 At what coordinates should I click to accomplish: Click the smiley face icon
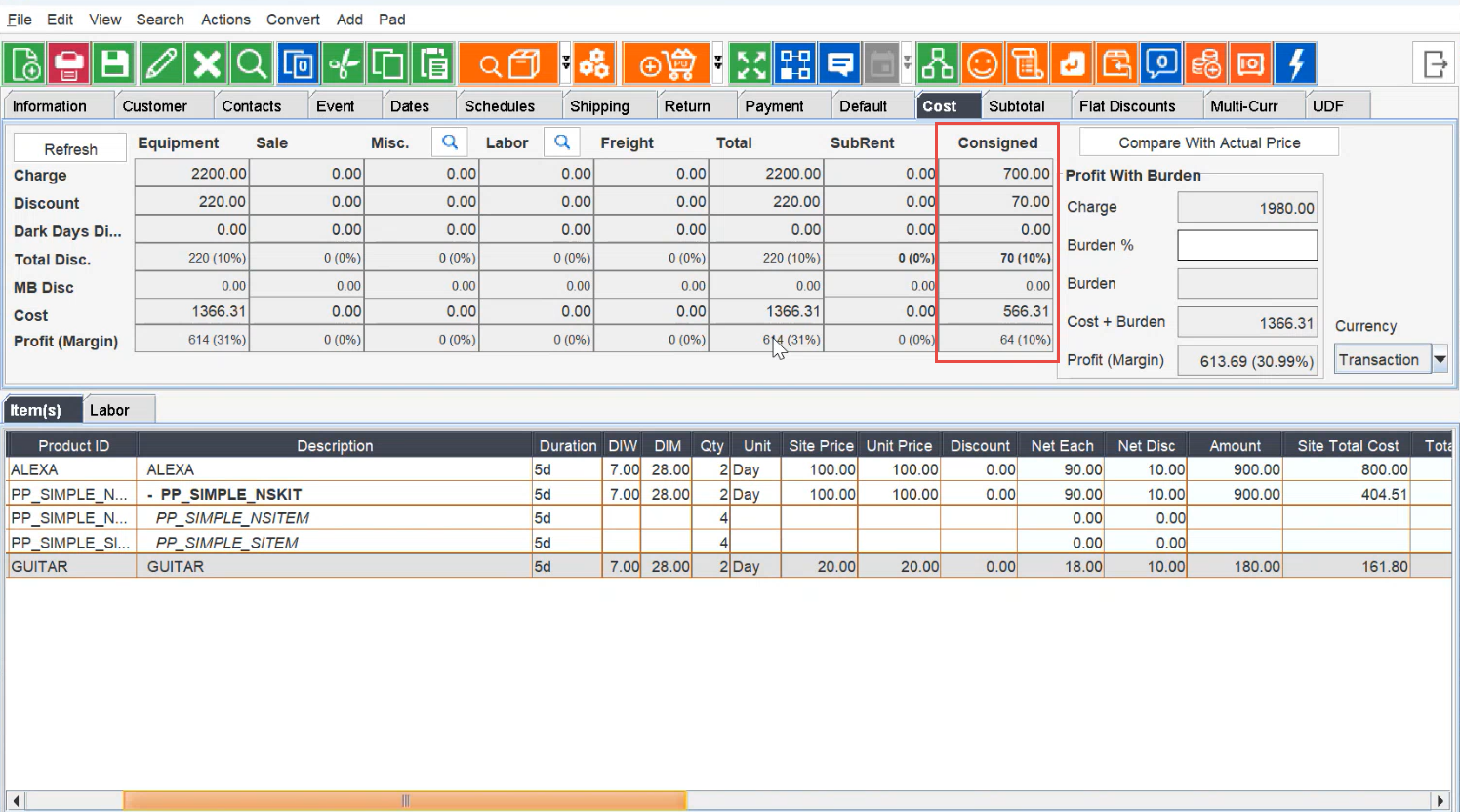pos(982,64)
